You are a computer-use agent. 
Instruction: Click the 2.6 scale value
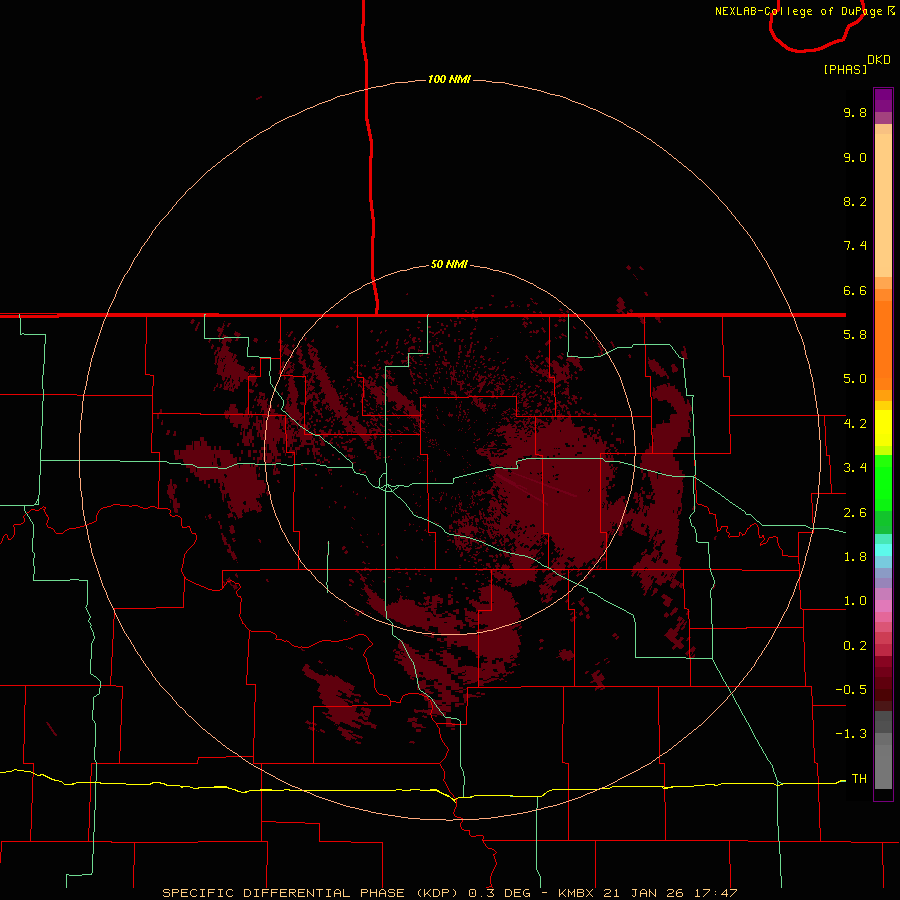[855, 513]
